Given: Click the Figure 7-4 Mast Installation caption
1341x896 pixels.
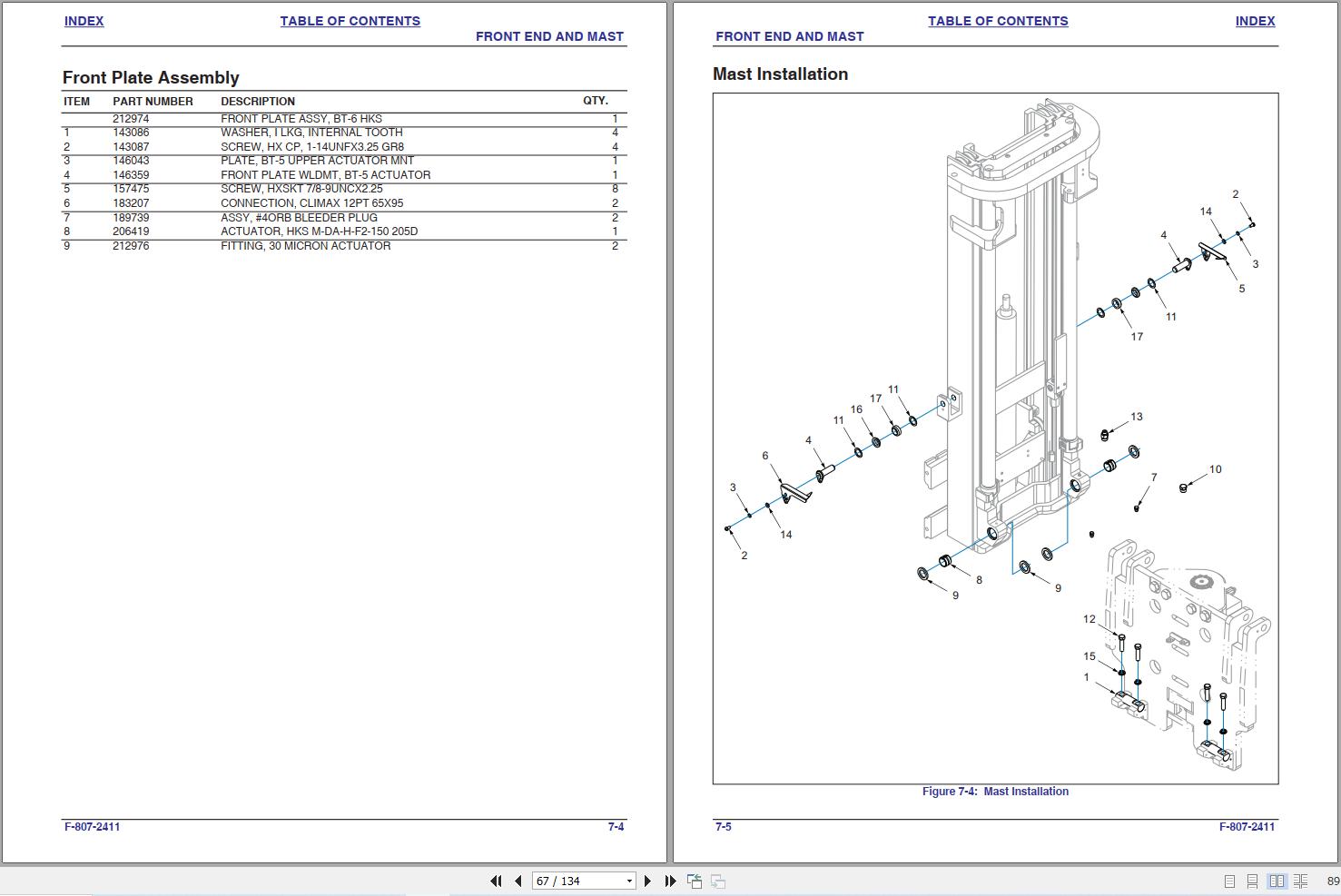Looking at the screenshot, I should tap(995, 792).
